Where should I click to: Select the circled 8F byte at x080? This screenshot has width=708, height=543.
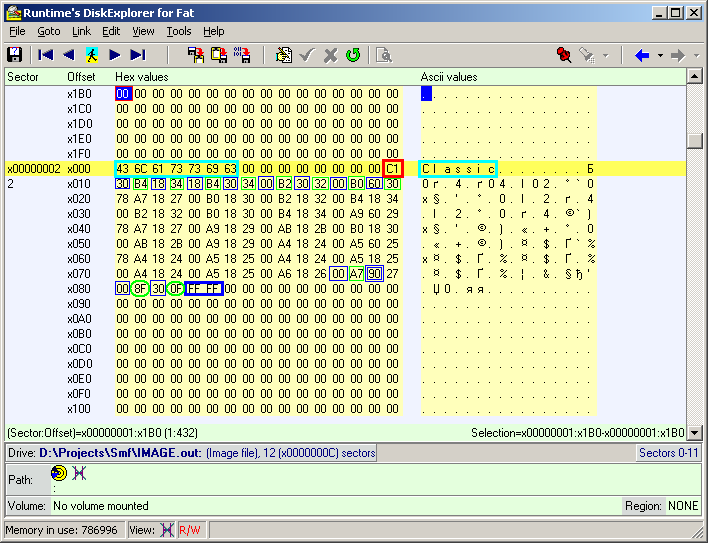(x=140, y=289)
